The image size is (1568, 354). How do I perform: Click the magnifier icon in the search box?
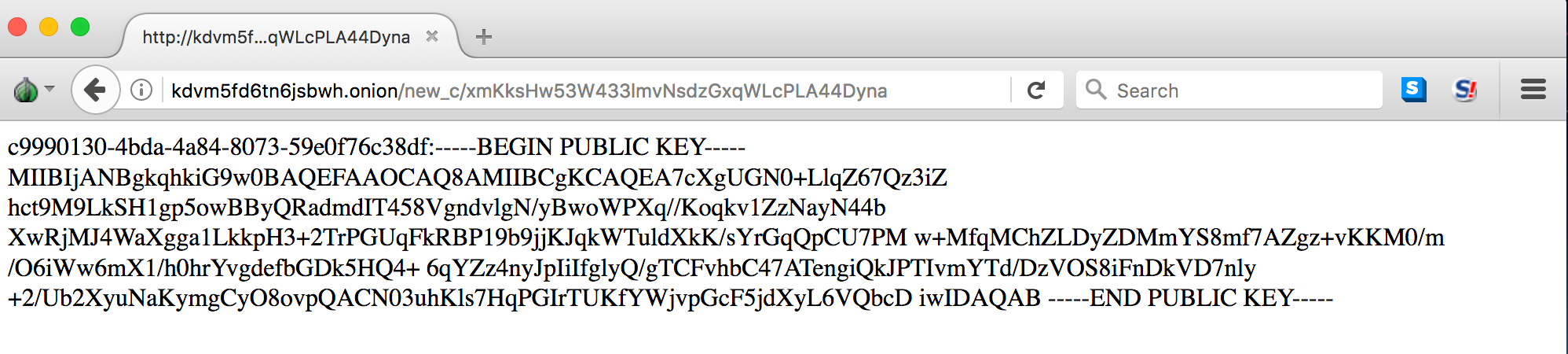[x=1096, y=90]
